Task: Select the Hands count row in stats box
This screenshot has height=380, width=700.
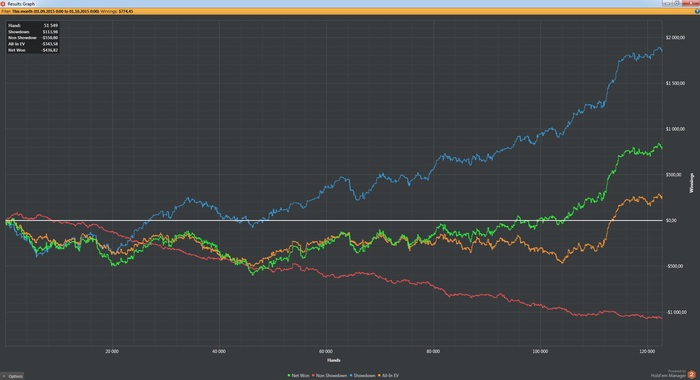Action: (x=33, y=25)
